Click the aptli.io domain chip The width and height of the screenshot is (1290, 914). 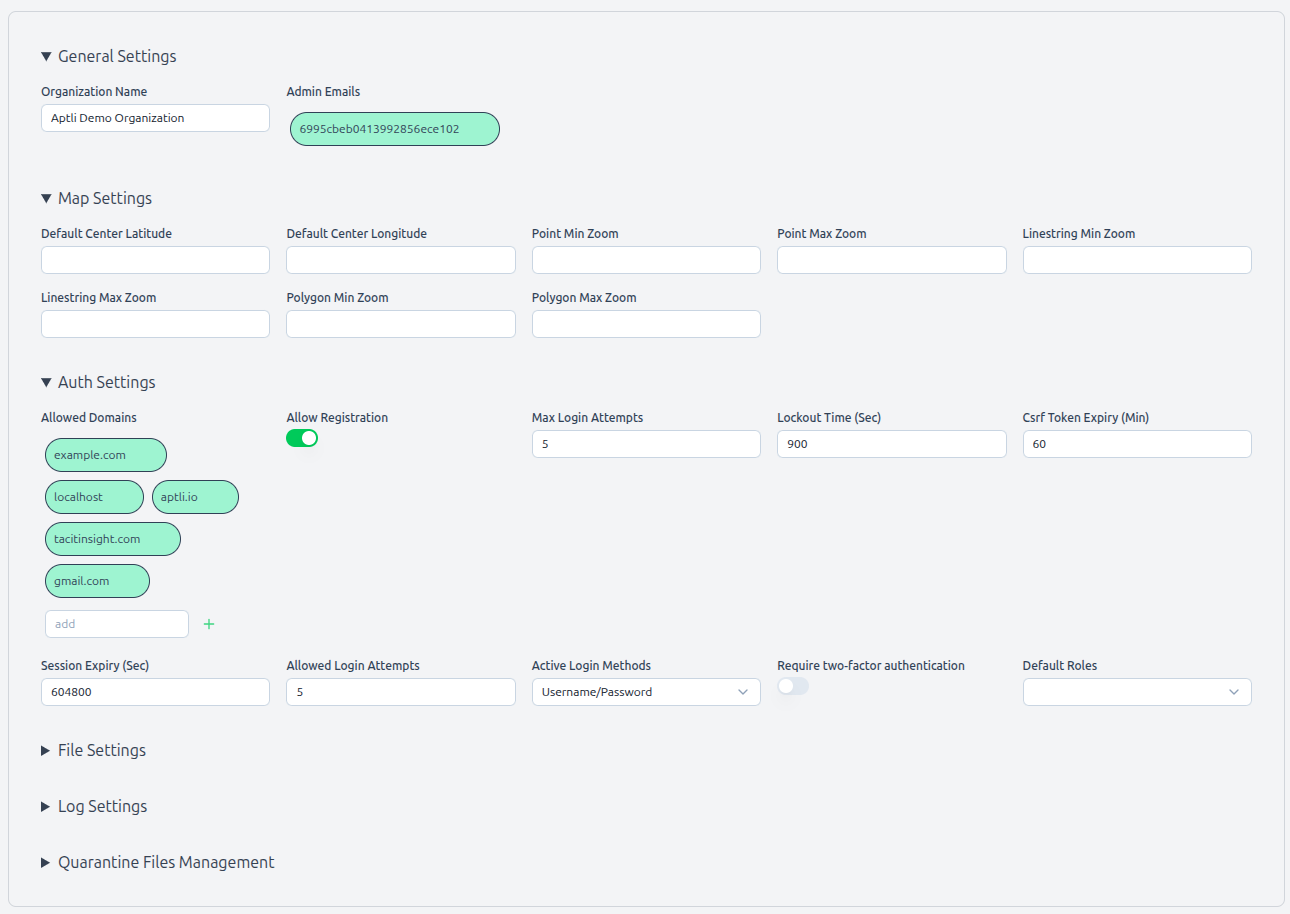195,497
